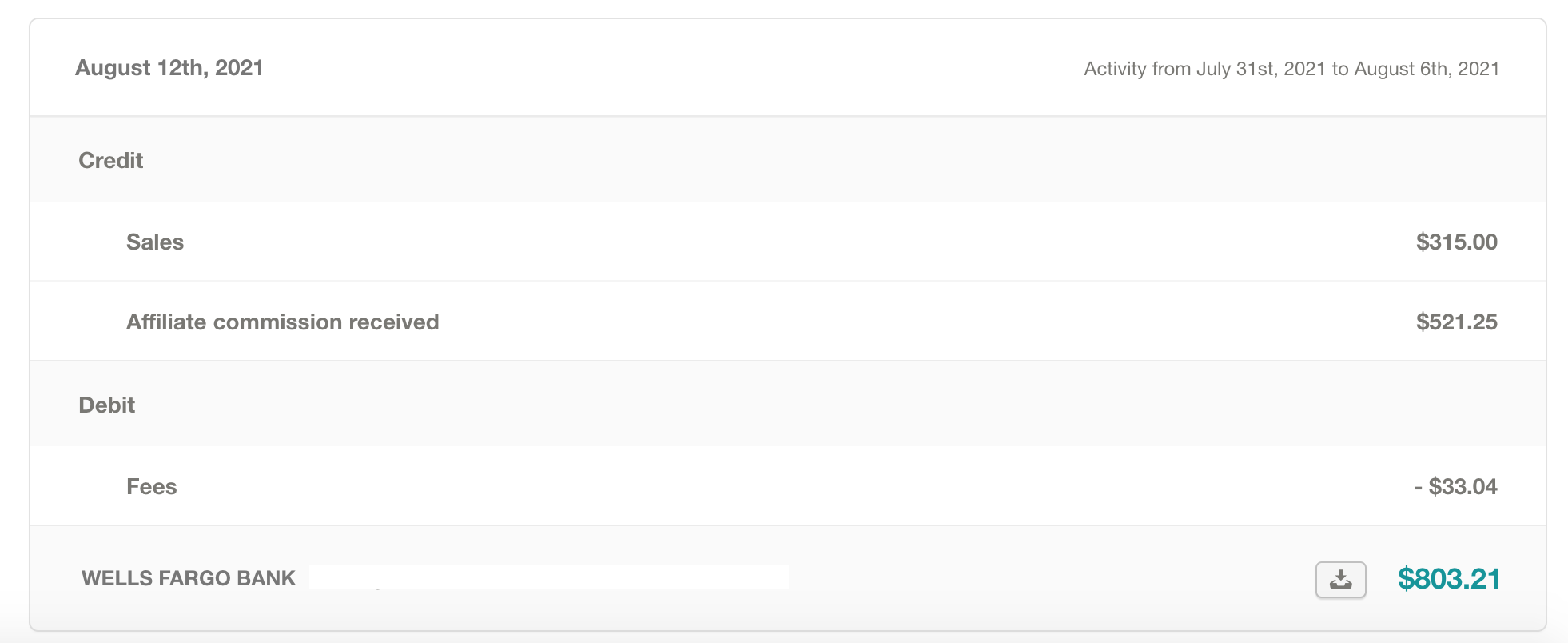Click the download statement icon
Image resolution: width=1568 pixels, height=643 pixels.
click(1340, 579)
